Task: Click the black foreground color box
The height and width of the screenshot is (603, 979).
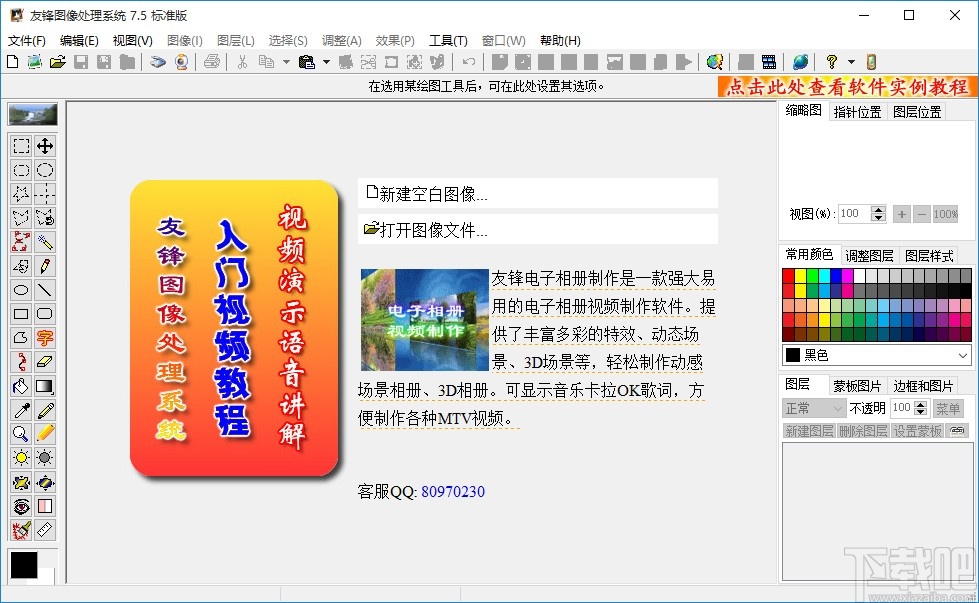Action: (24, 565)
